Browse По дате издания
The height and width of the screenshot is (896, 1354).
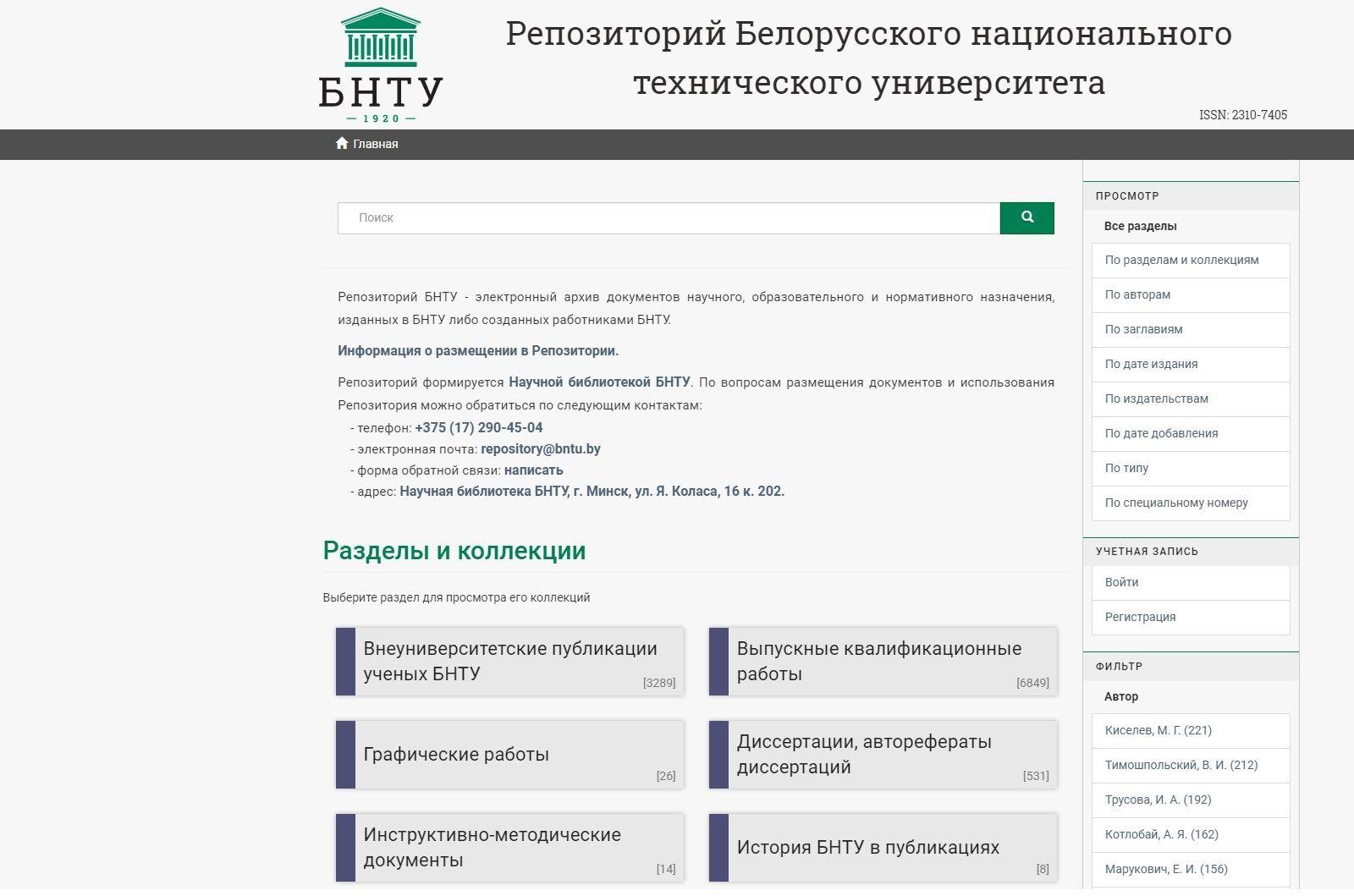(1191, 364)
